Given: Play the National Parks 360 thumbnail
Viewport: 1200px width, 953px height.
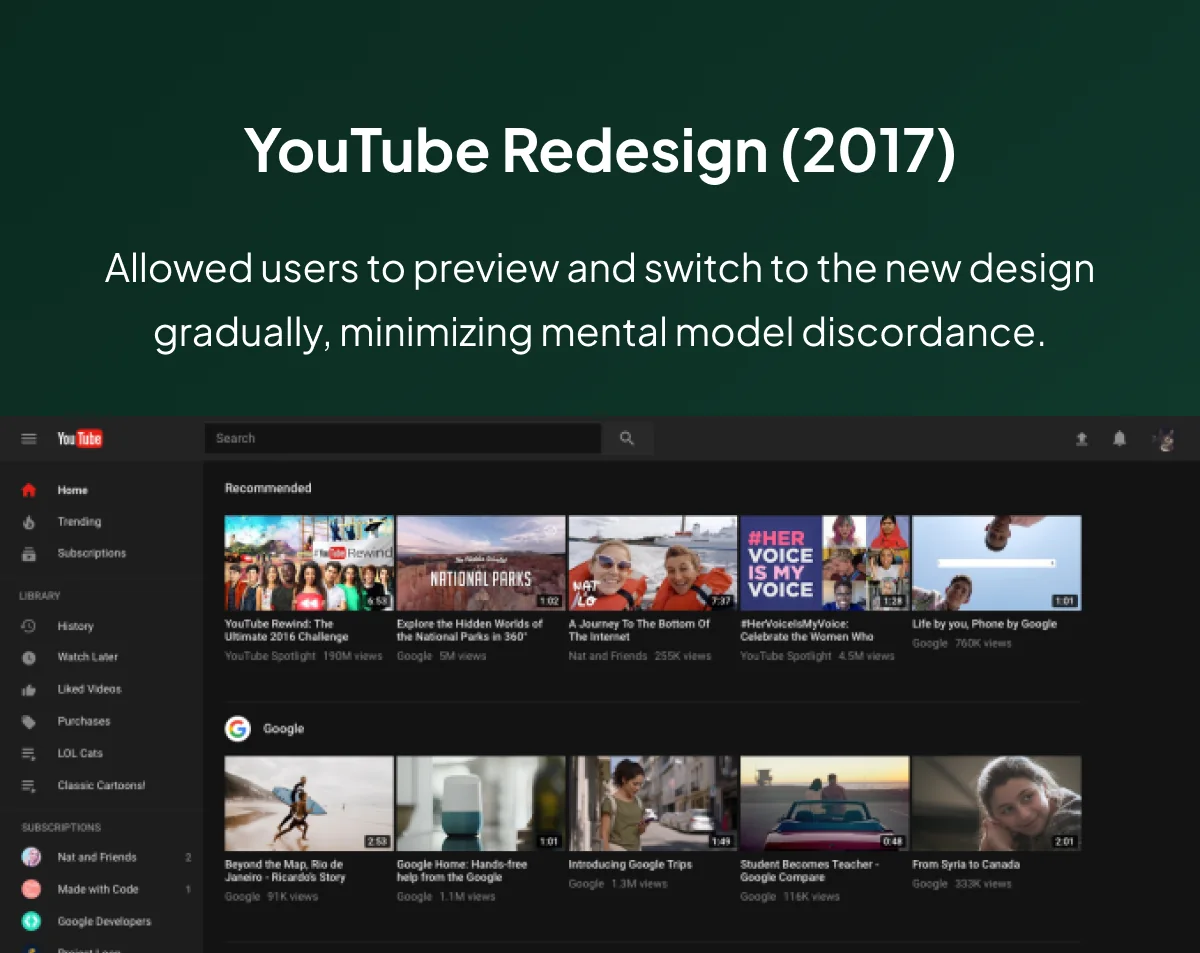Looking at the screenshot, I should point(481,563).
